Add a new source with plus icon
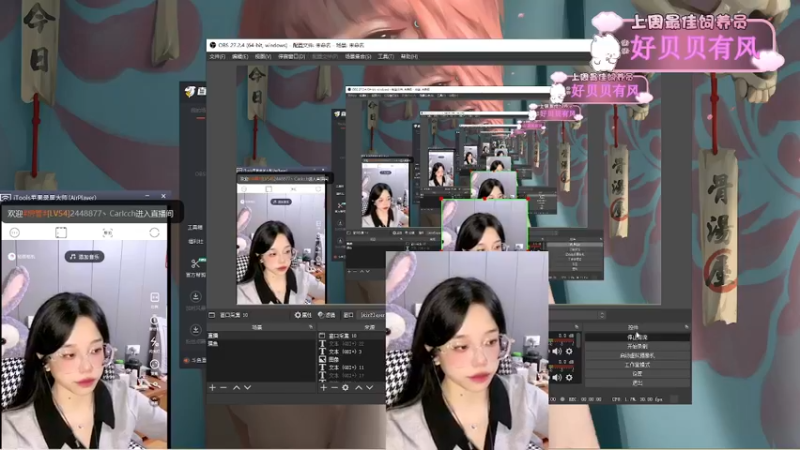The height and width of the screenshot is (450, 800). 323,388
